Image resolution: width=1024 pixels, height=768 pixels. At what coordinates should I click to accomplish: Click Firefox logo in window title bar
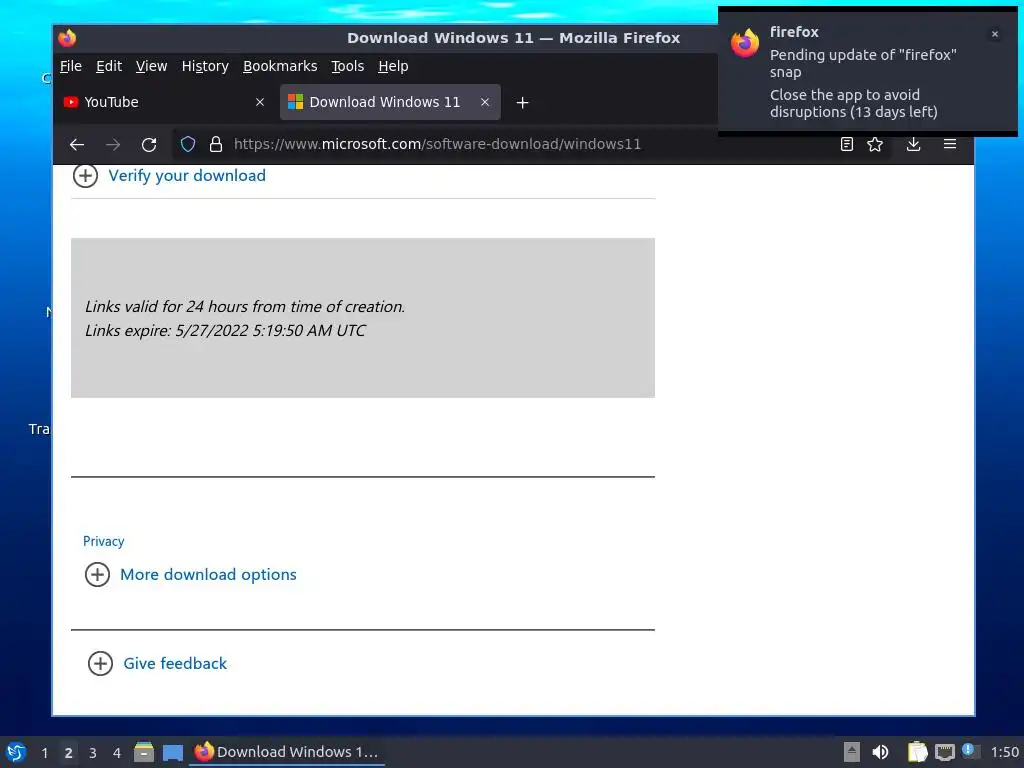67,38
